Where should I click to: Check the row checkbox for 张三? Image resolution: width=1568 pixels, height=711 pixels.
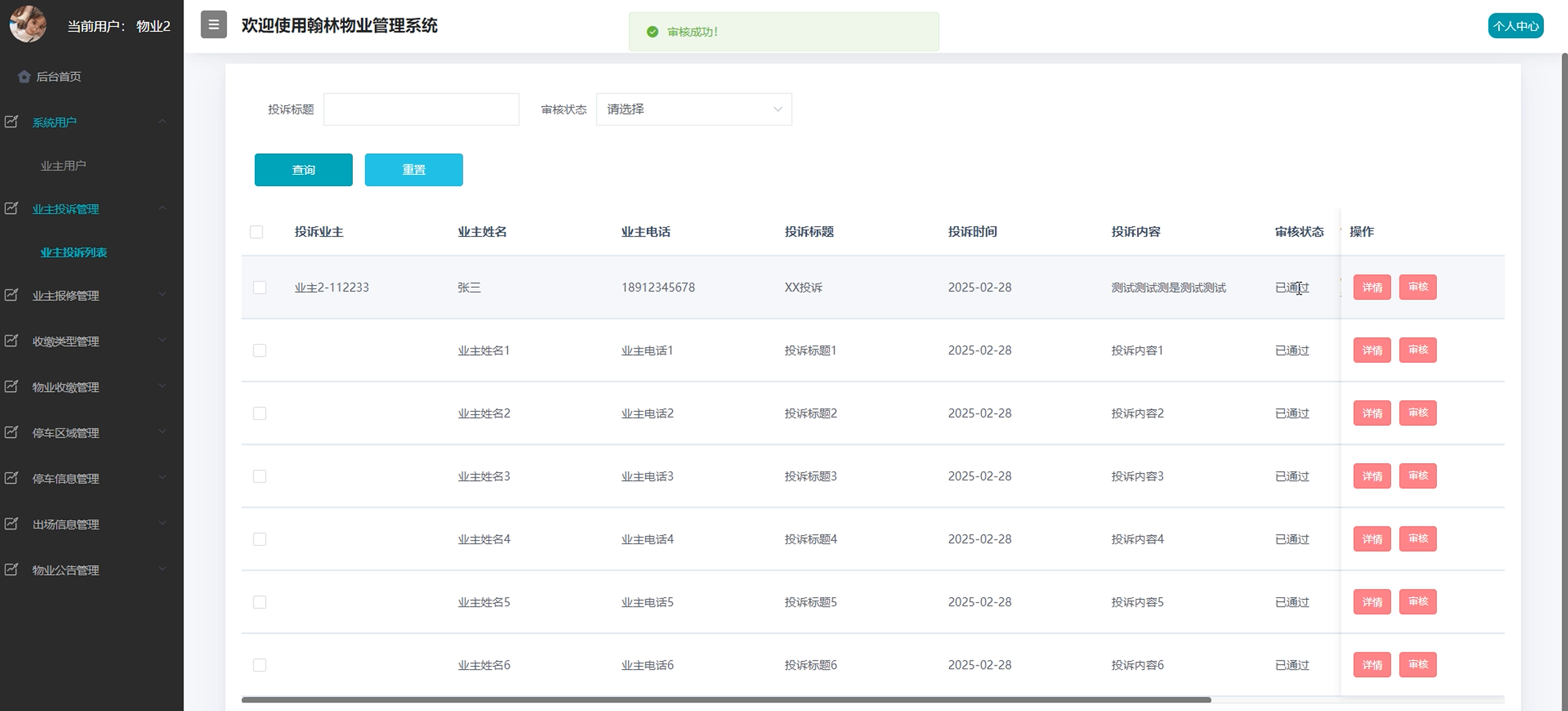pyautogui.click(x=259, y=287)
